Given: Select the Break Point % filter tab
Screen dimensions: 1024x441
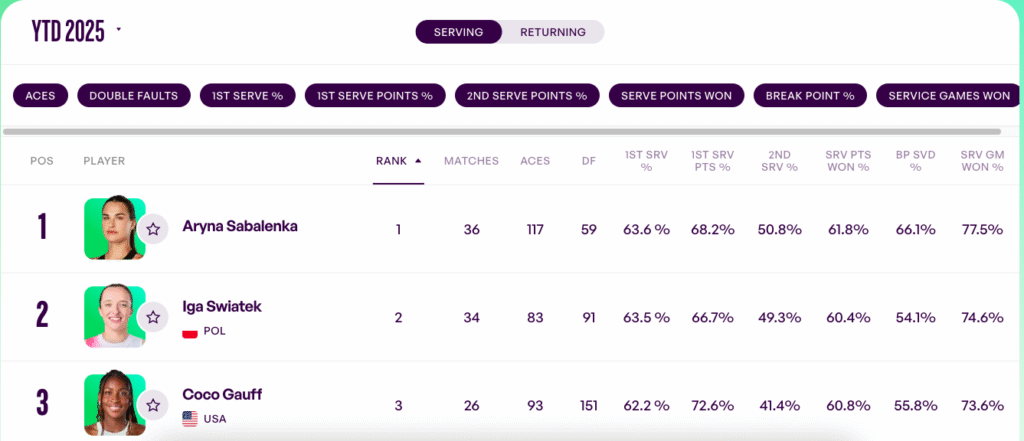Looking at the screenshot, I should 810,95.
